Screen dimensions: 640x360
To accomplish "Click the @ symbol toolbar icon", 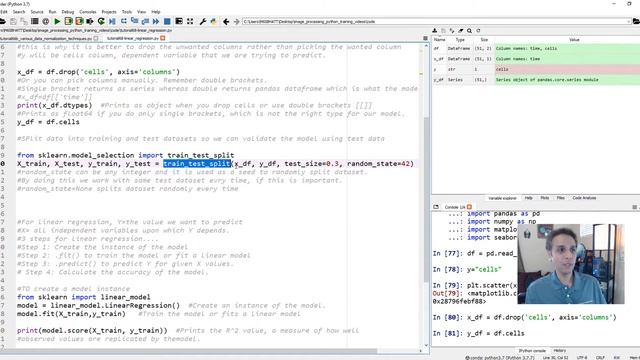I will coord(46,21).
